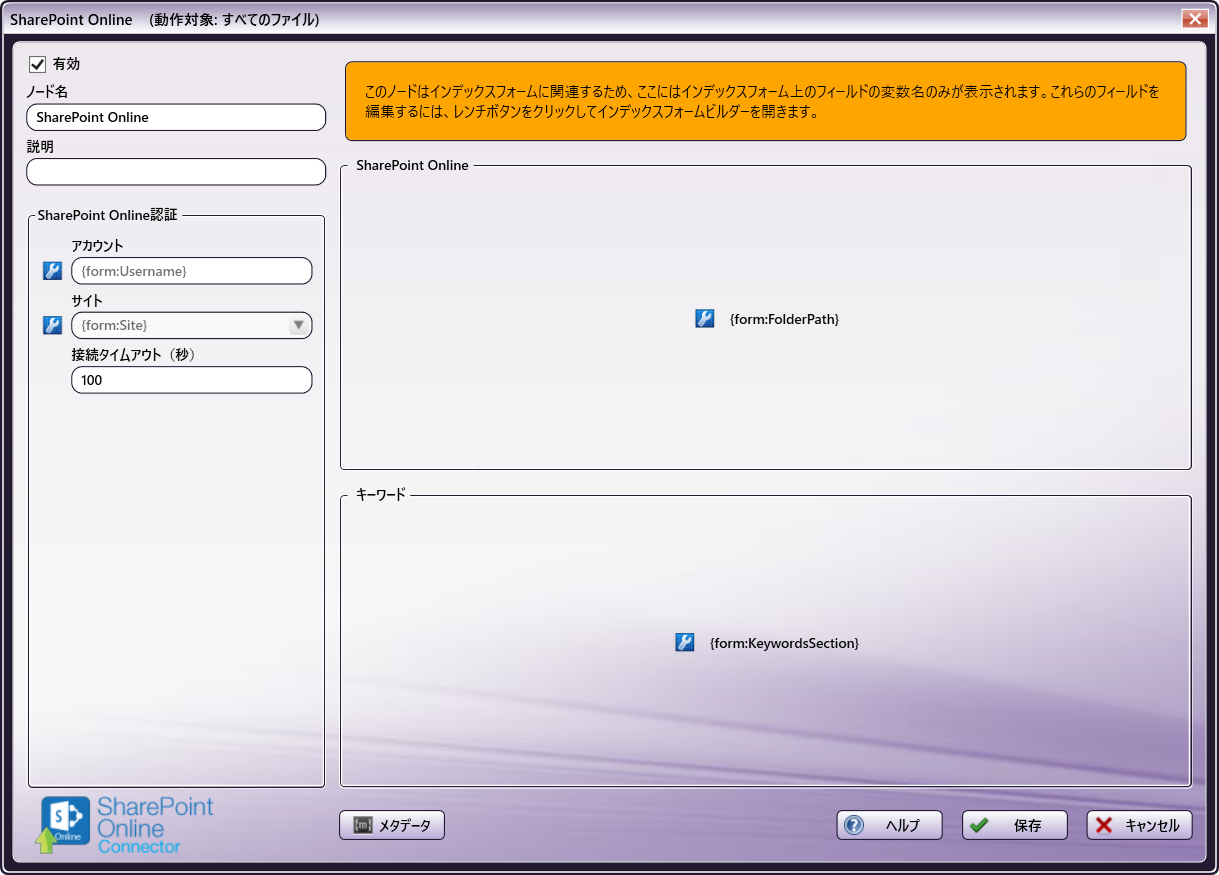Open form builder via FolderPath wrench icon
This screenshot has height=875, width=1219.
coord(705,319)
